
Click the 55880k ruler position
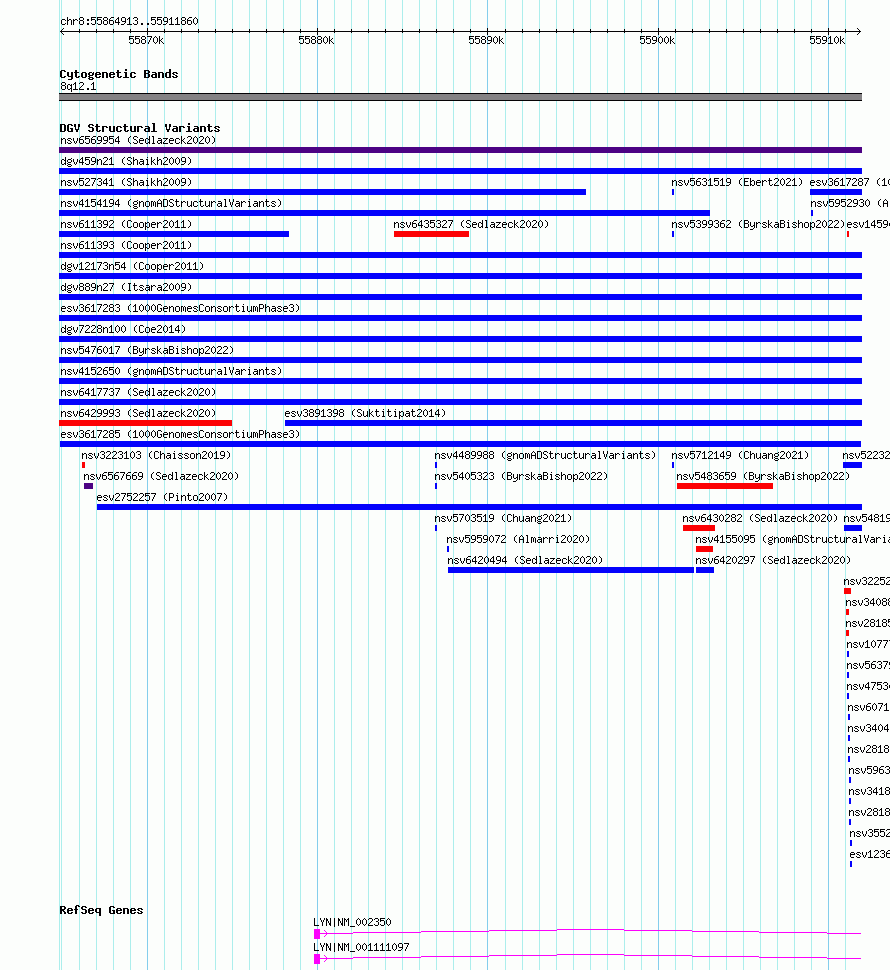point(316,40)
